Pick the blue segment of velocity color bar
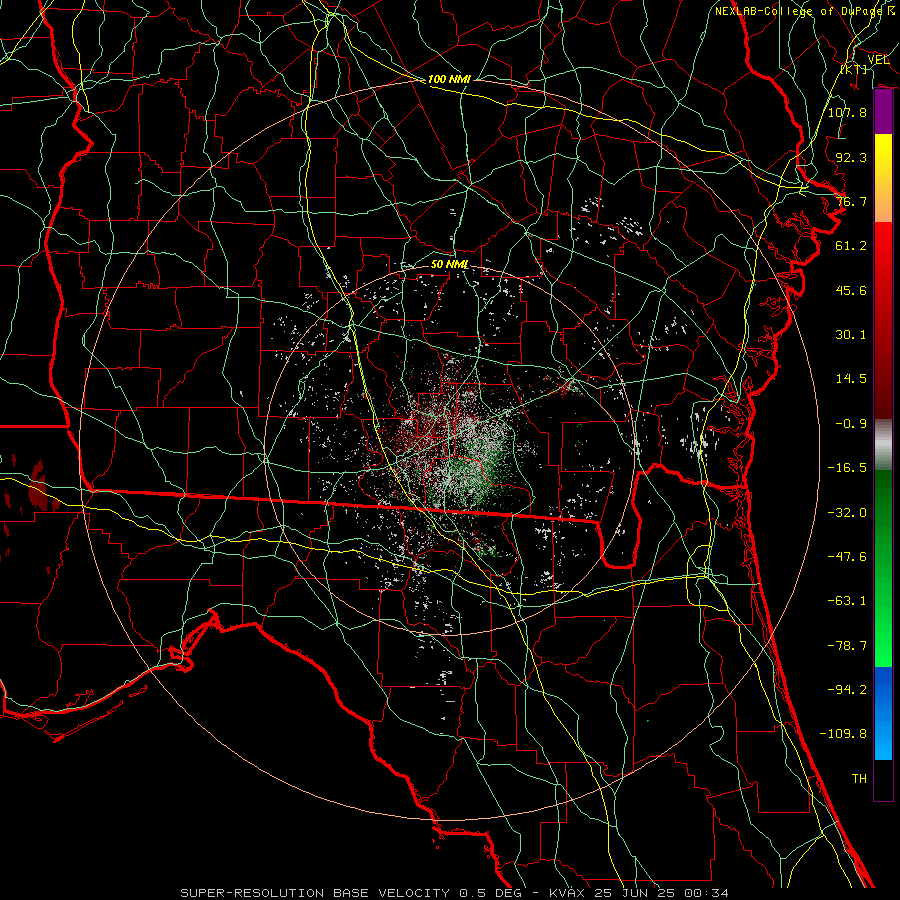This screenshot has height=900, width=900. coord(883,713)
